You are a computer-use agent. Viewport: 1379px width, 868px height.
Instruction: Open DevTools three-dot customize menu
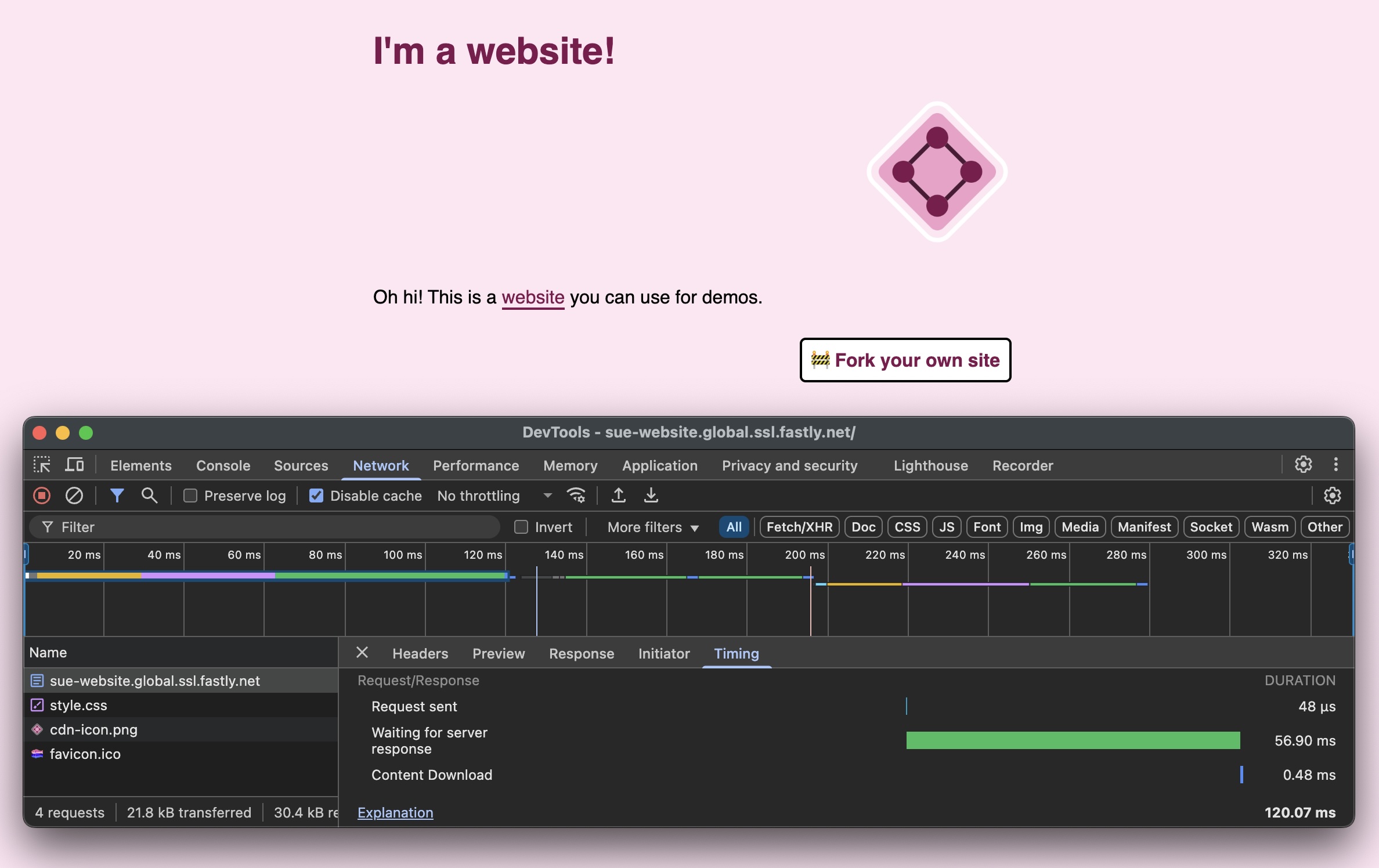pos(1335,464)
